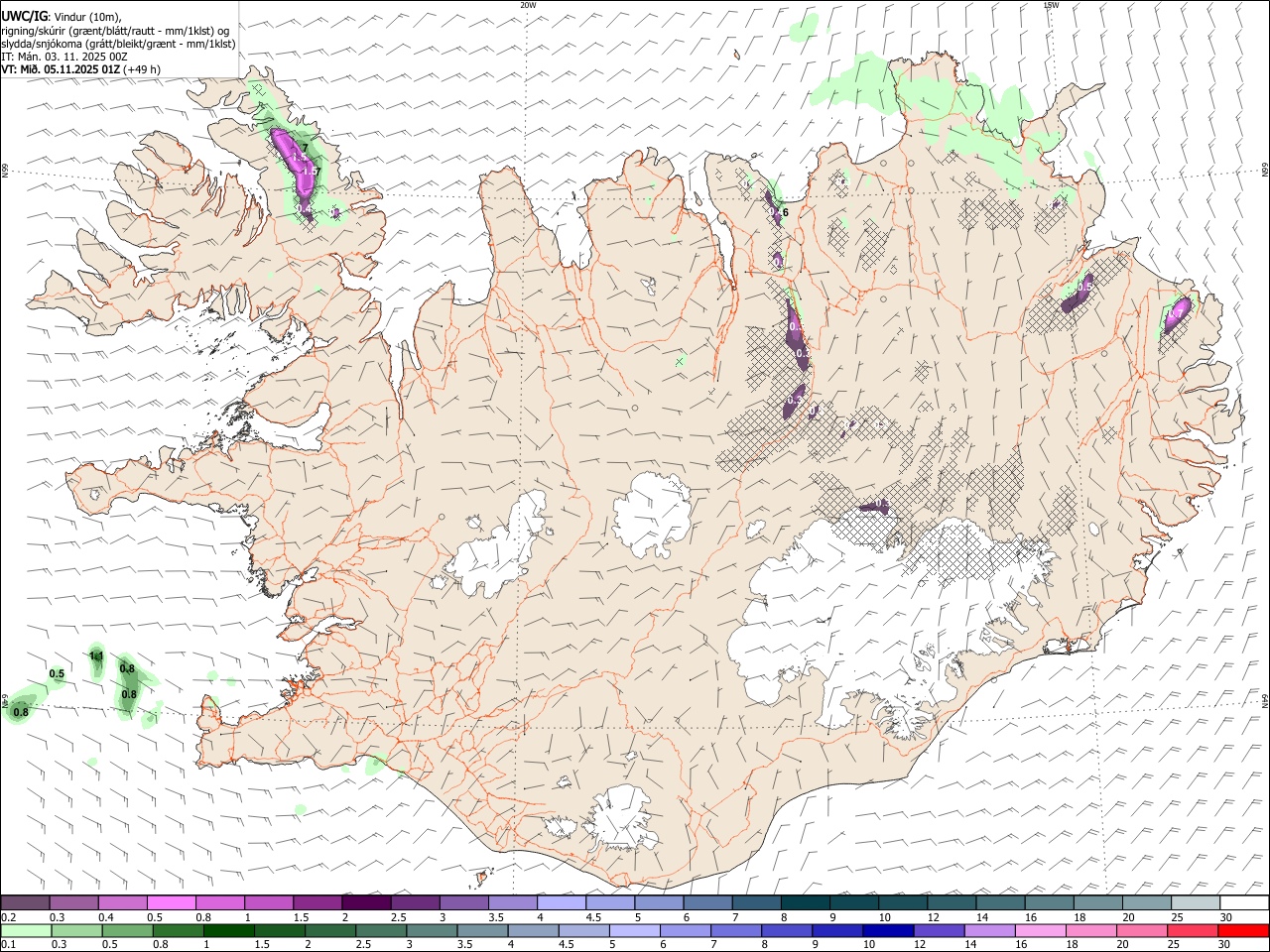Image resolution: width=1270 pixels, height=952 pixels.
Task: Select the violet 12 swatch in lower scale
Action: coord(938,930)
